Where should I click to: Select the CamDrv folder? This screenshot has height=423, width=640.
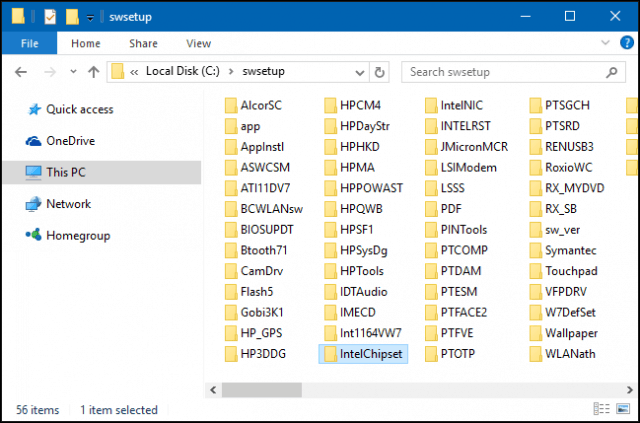click(254, 271)
